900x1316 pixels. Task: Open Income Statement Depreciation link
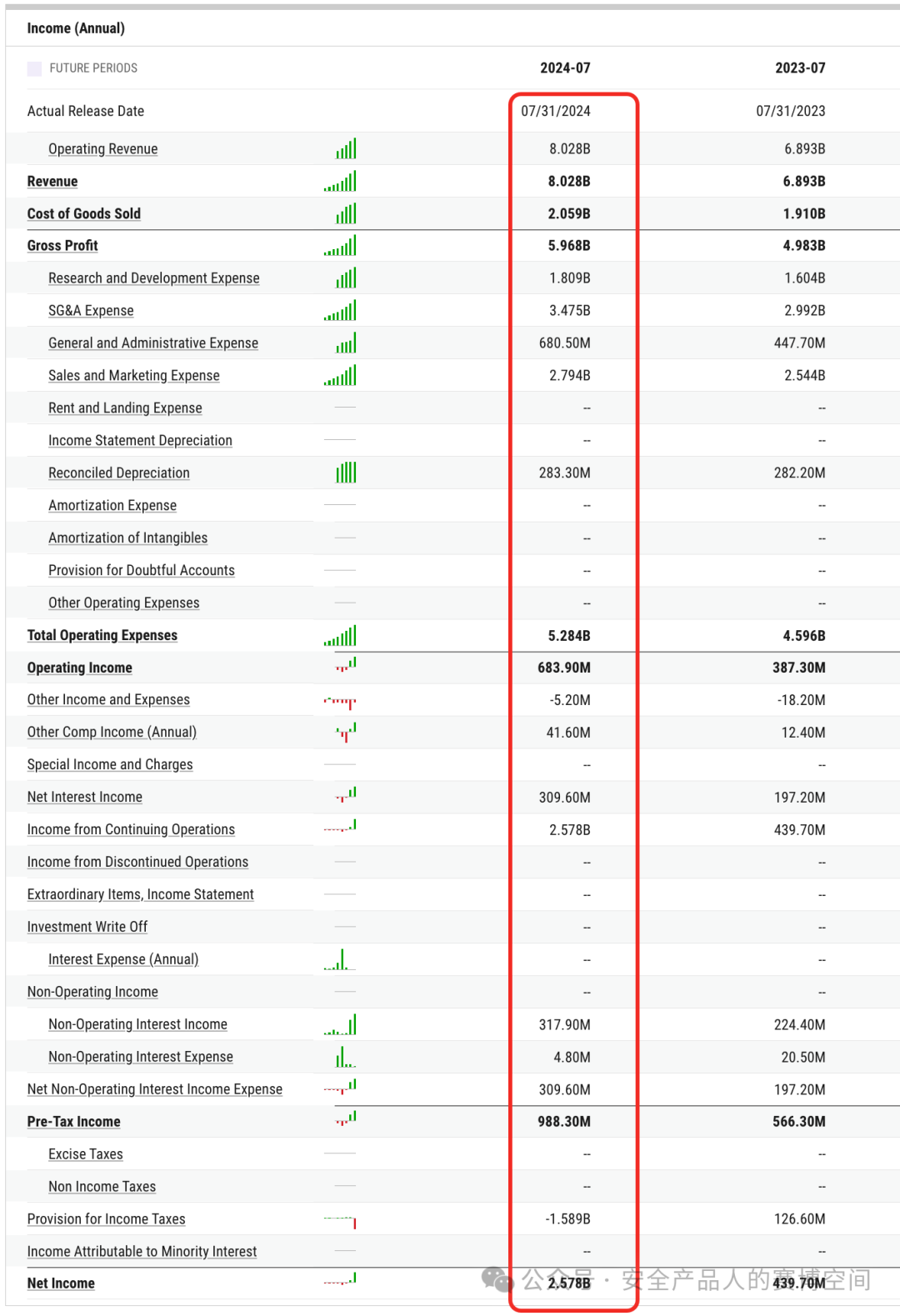tap(140, 441)
